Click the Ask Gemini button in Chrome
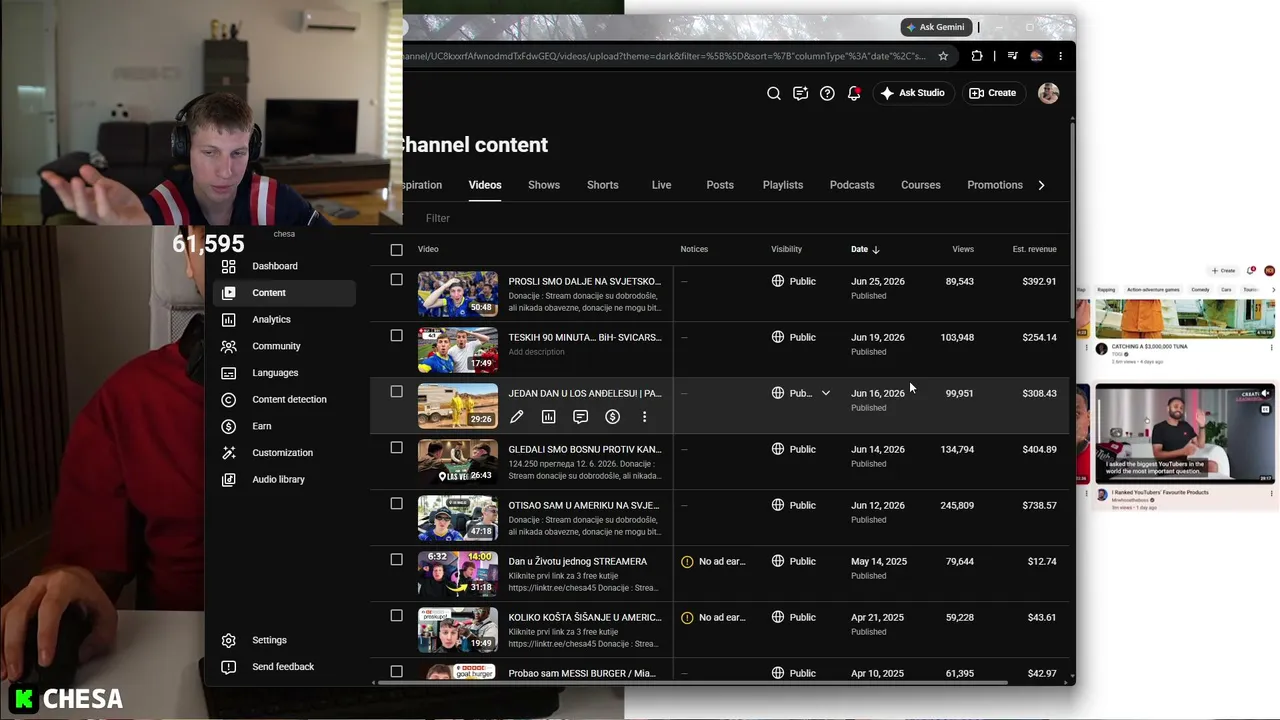 pos(935,27)
